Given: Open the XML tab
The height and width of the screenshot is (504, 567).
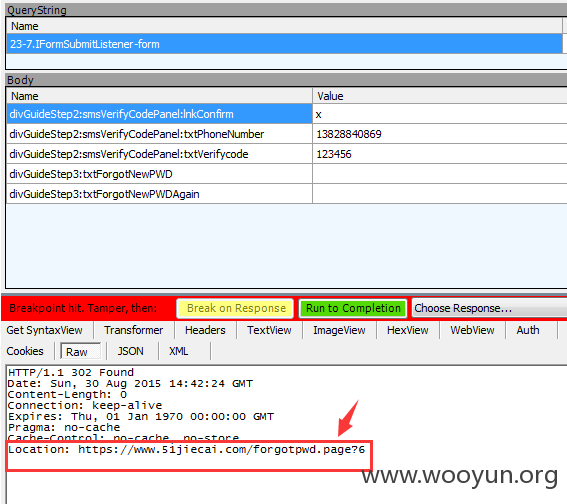Looking at the screenshot, I should click(179, 351).
